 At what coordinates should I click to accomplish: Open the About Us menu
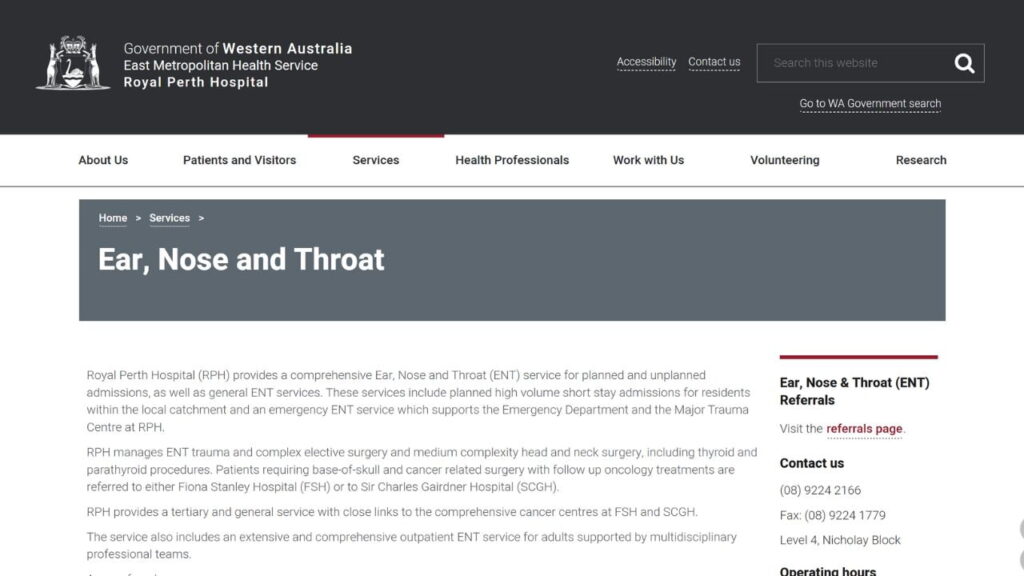coord(103,160)
